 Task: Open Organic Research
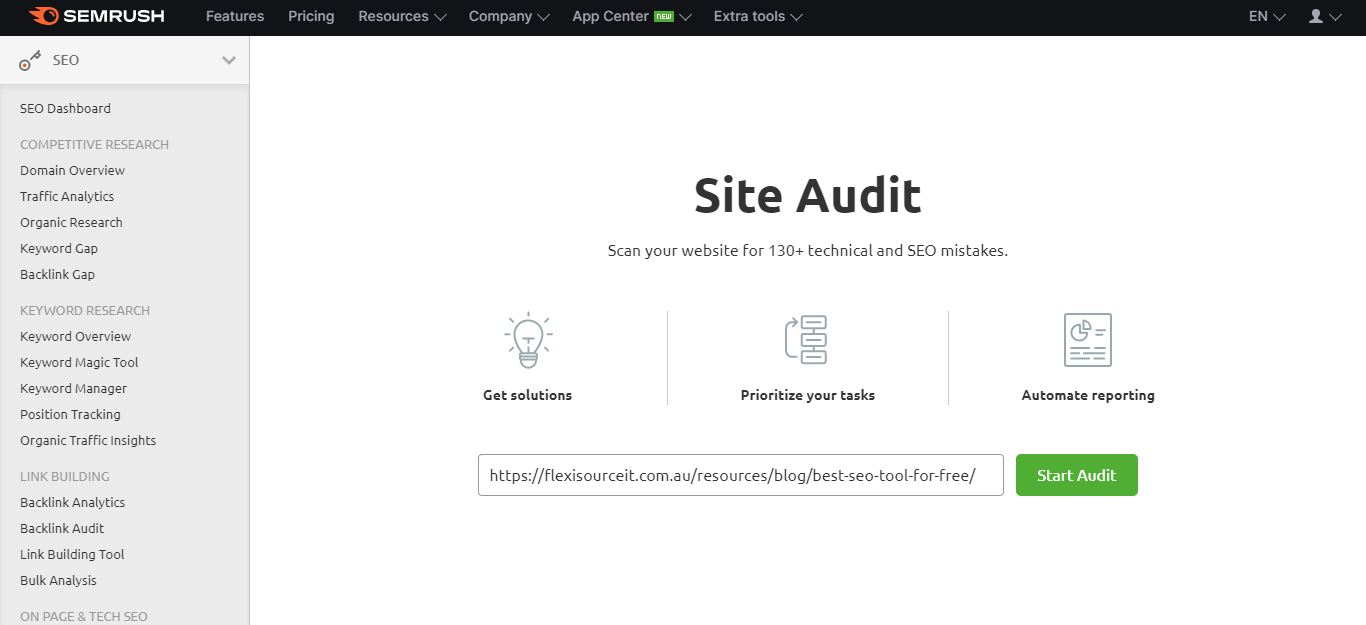point(71,222)
